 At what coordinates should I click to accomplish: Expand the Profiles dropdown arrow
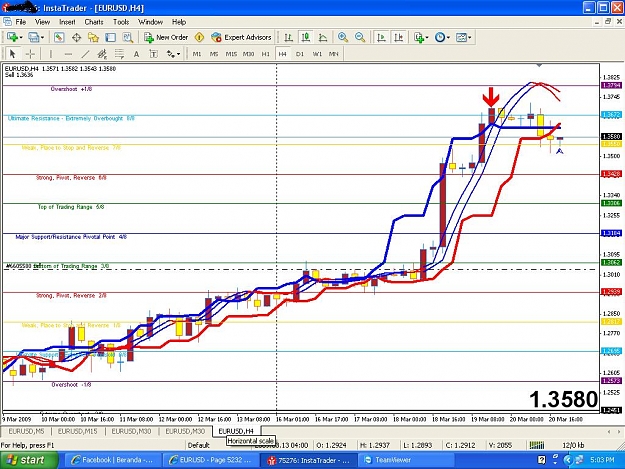coord(42,37)
